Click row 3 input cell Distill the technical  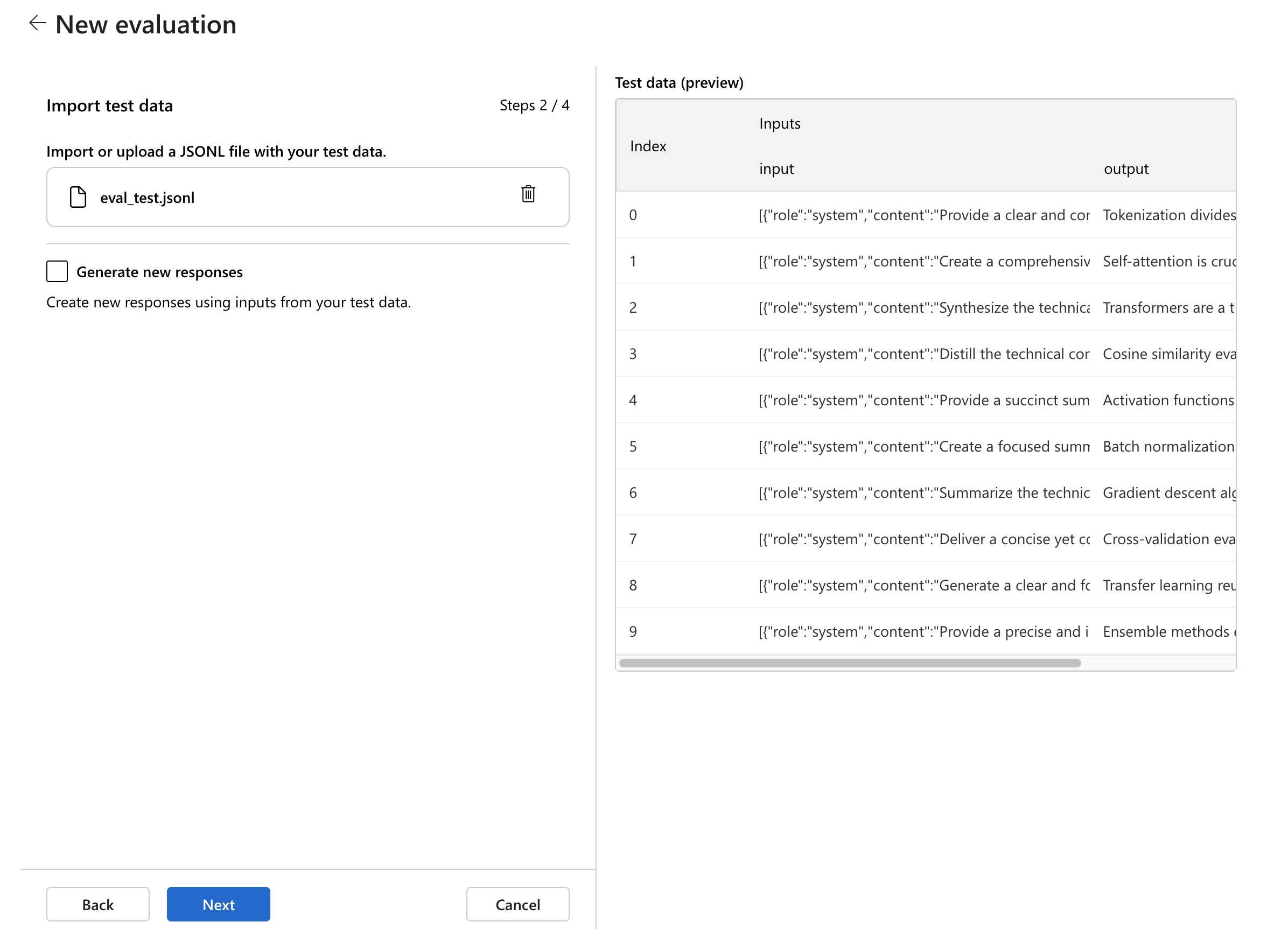(x=923, y=354)
